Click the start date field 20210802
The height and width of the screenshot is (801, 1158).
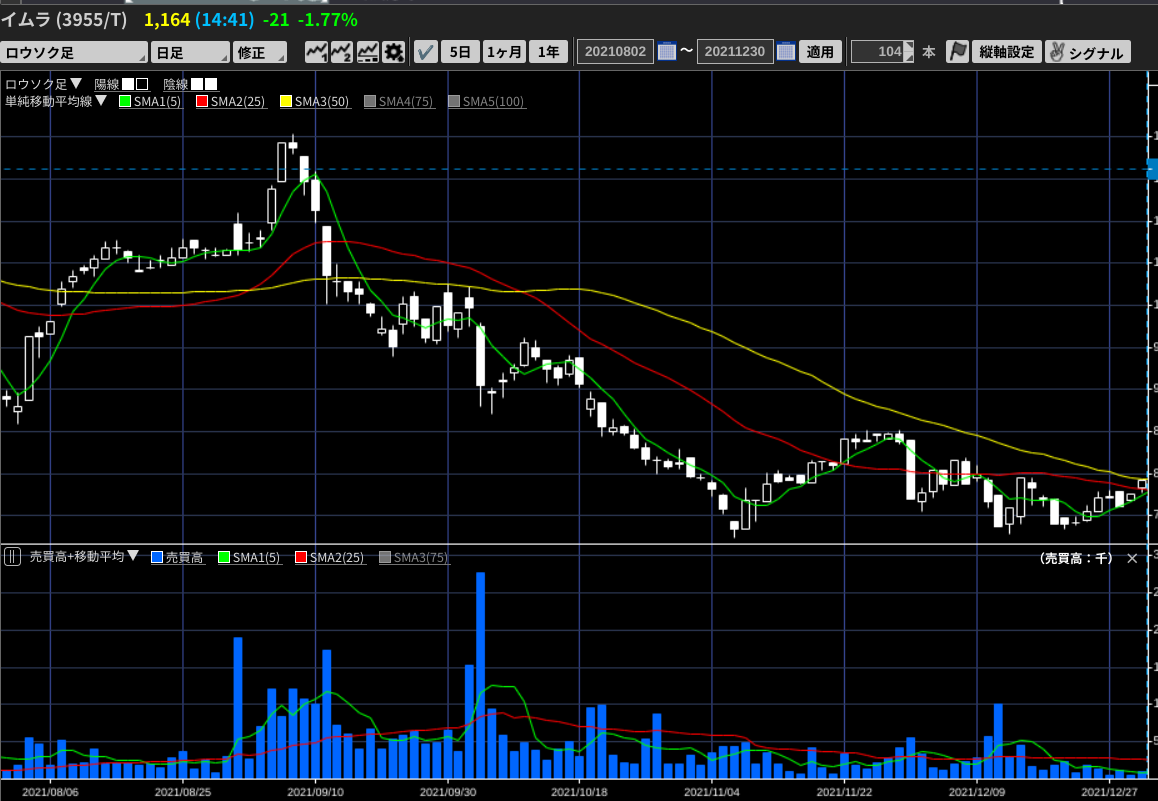[615, 52]
